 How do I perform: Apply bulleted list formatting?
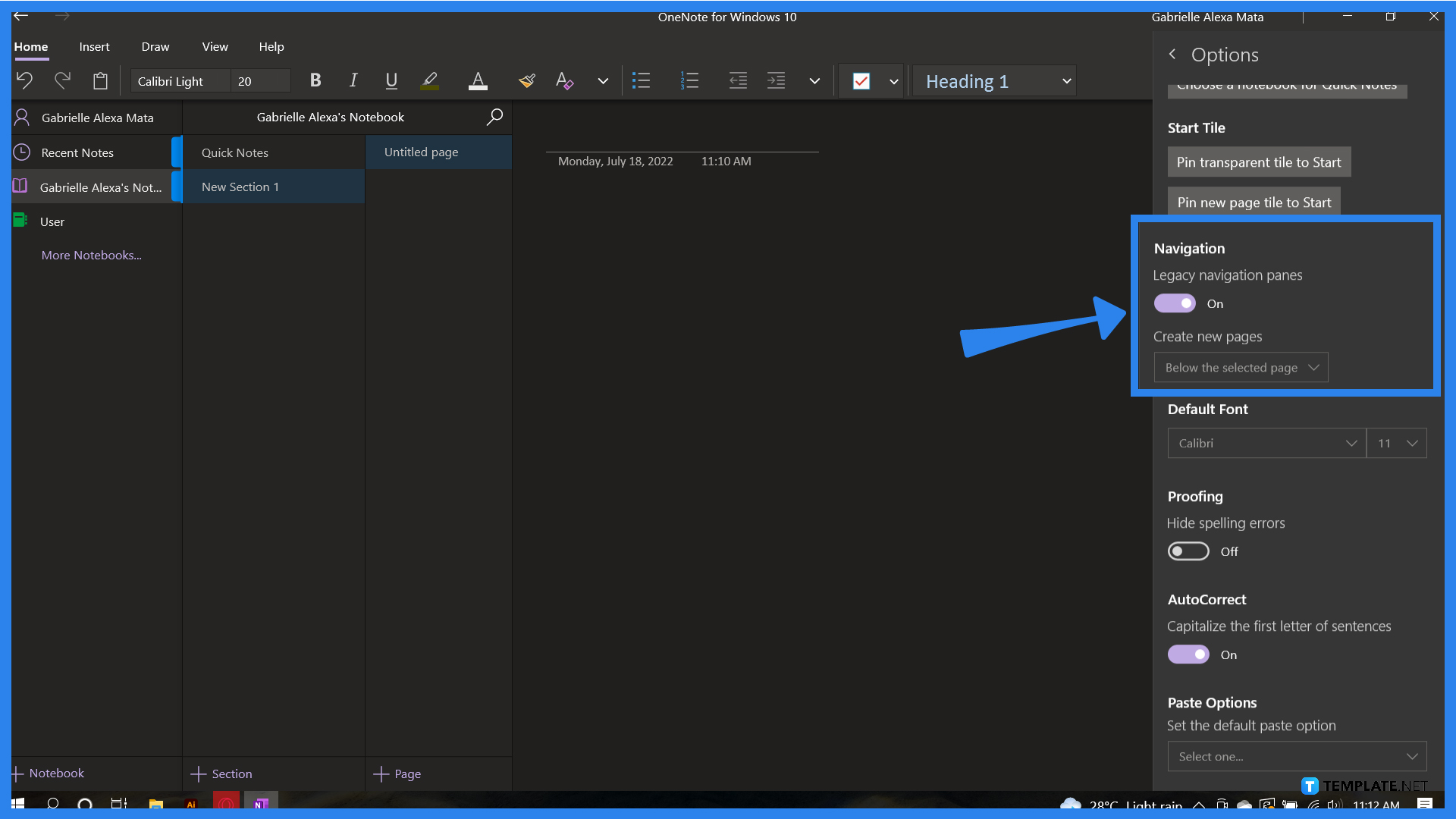(x=641, y=80)
